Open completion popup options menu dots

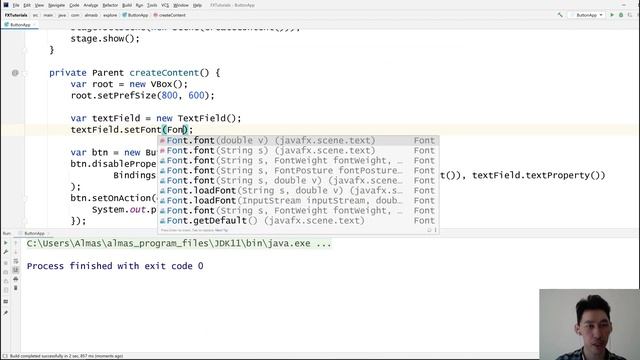(436, 230)
